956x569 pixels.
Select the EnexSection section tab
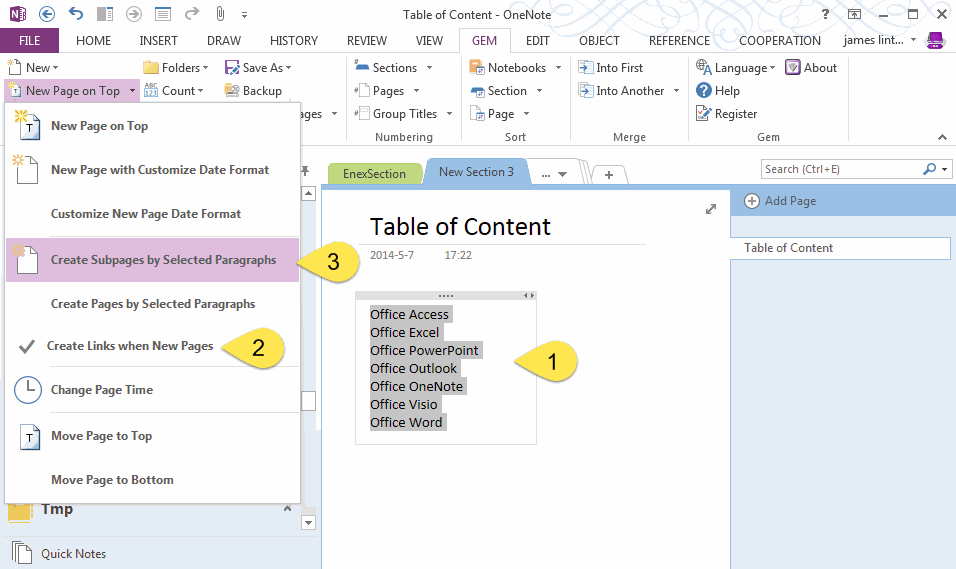click(374, 173)
